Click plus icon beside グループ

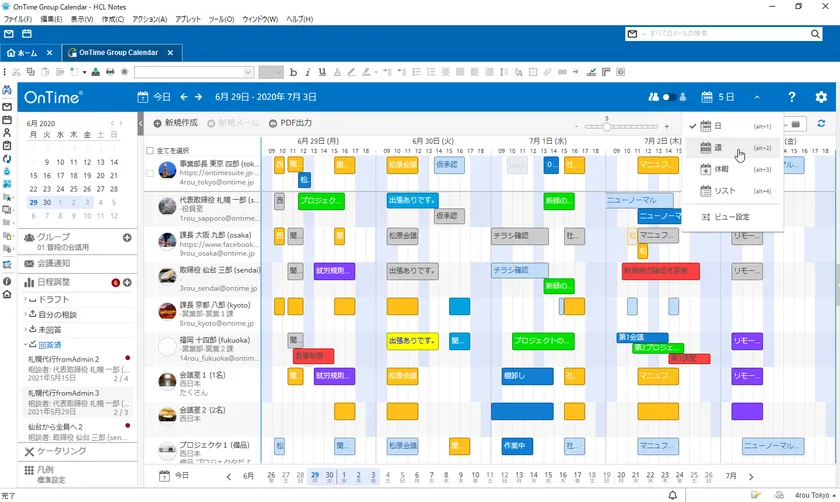[x=127, y=237]
